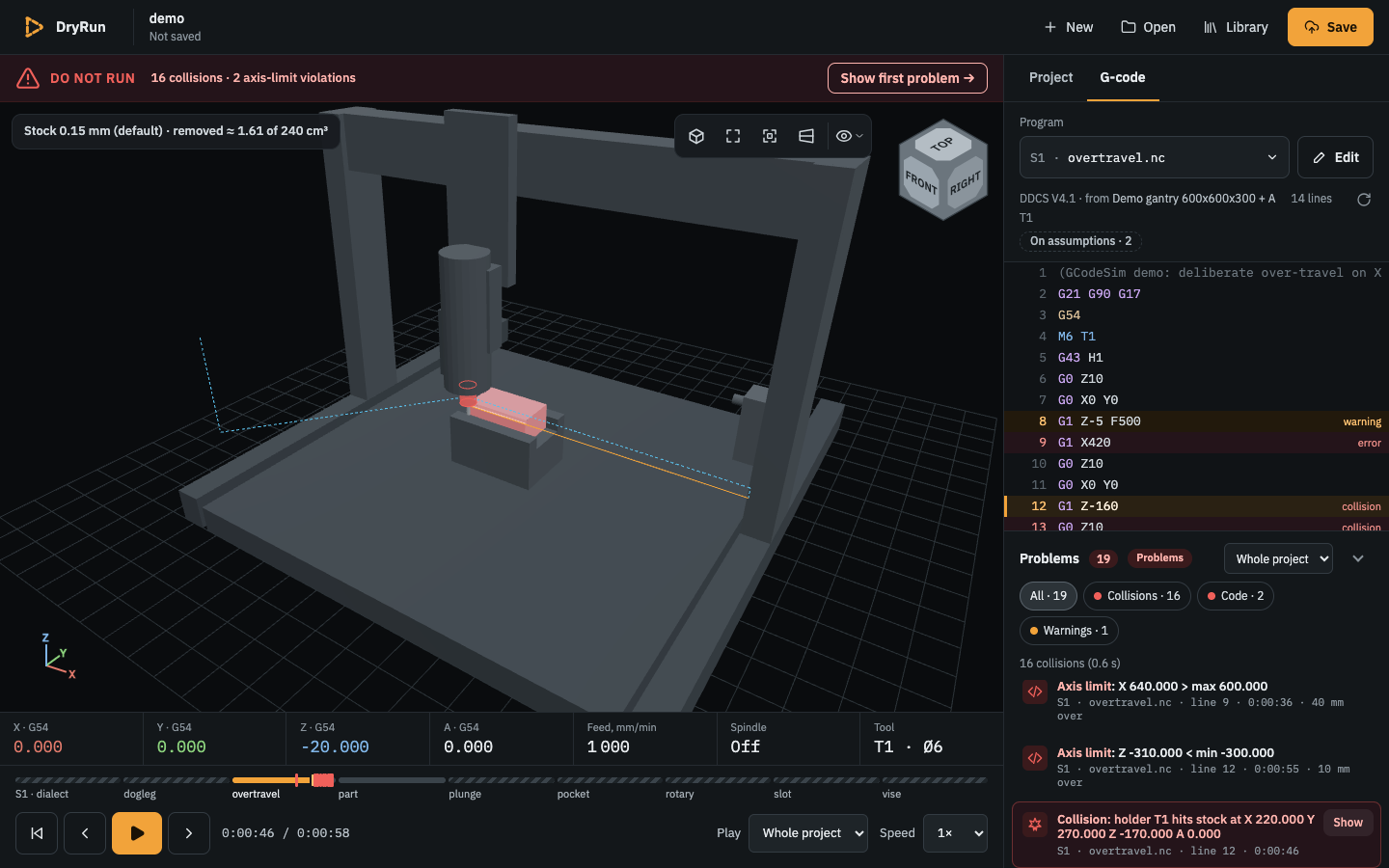Click the code icon beside Z axis limit
Image resolution: width=1389 pixels, height=868 pixels.
(1035, 758)
